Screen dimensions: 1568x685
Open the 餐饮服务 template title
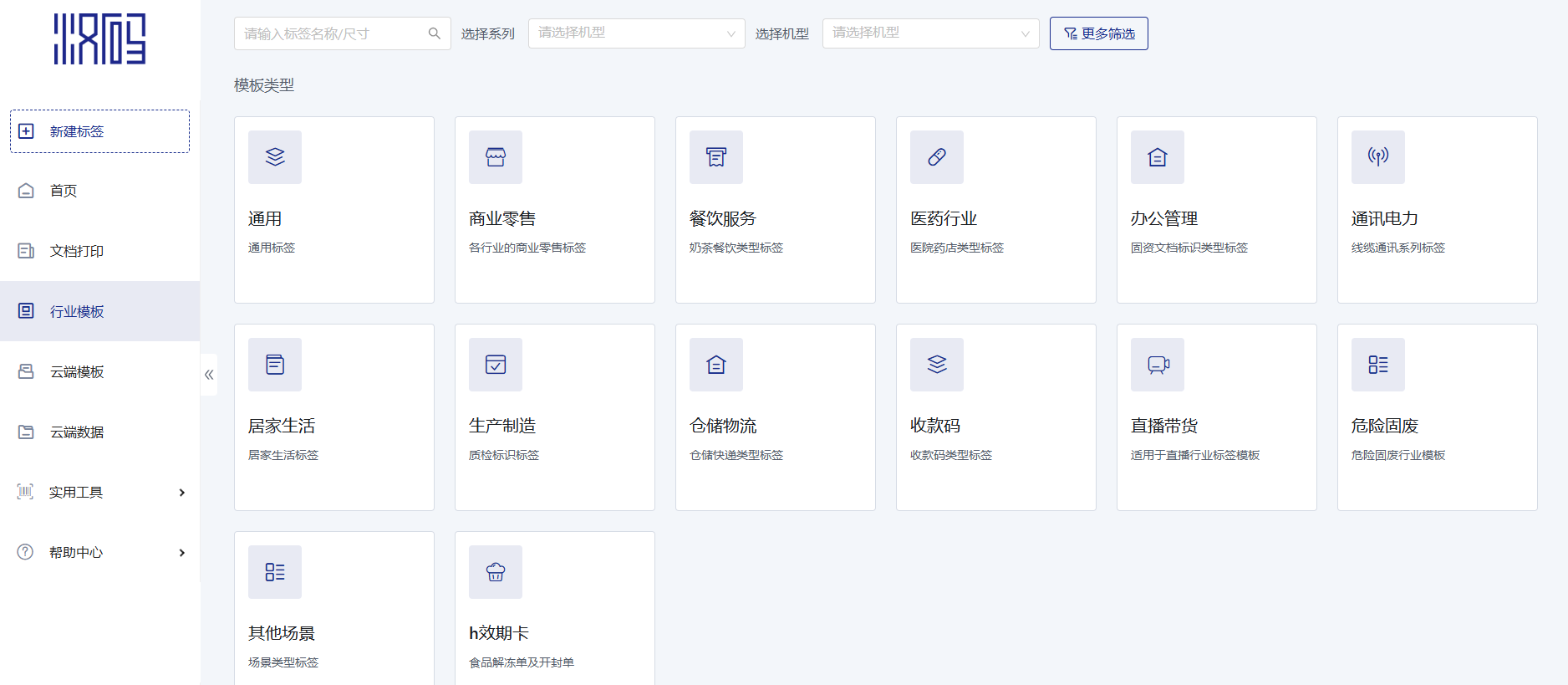[x=723, y=218]
